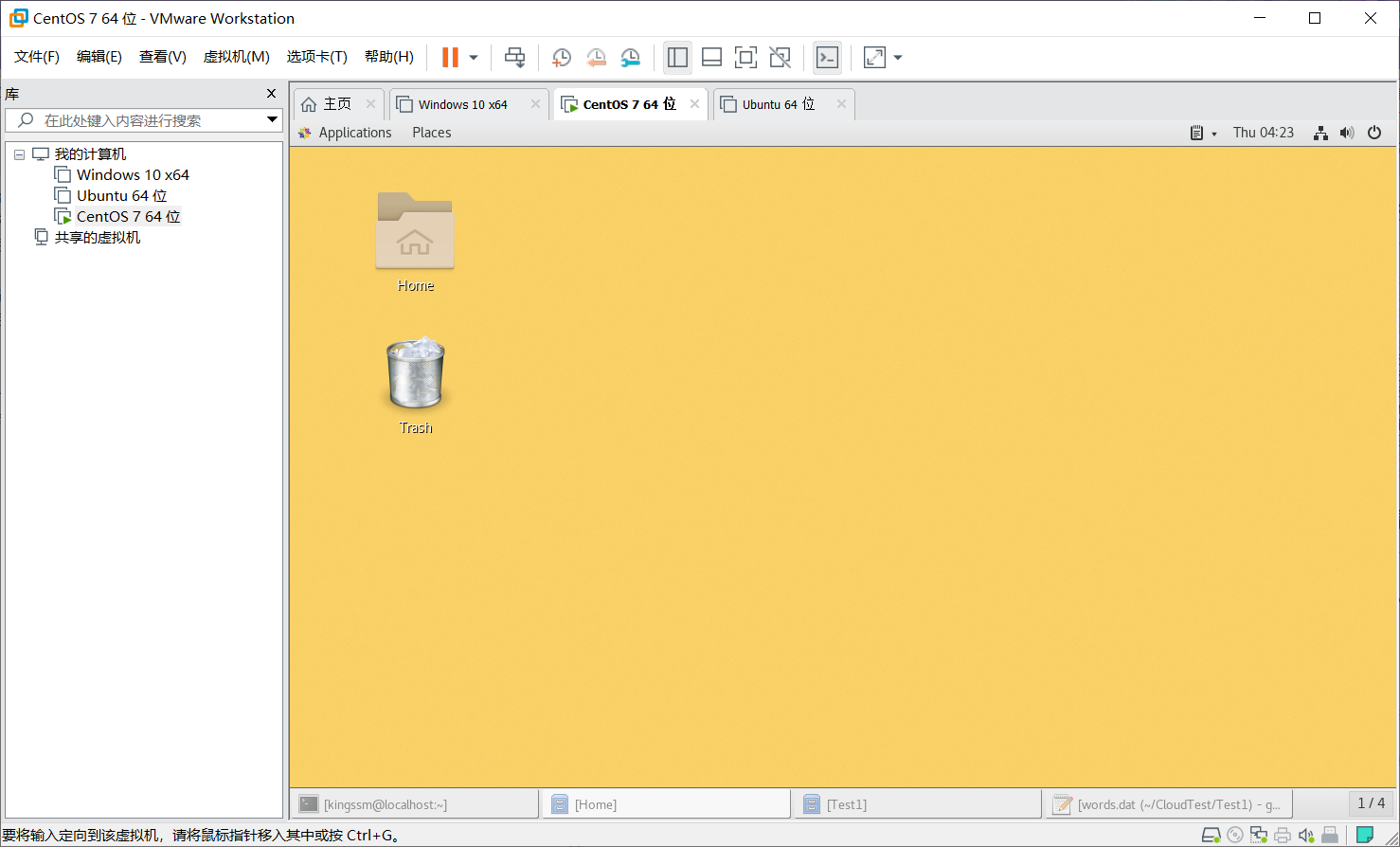
Task: Click the sound card status bar icon
Action: pyautogui.click(x=1306, y=835)
